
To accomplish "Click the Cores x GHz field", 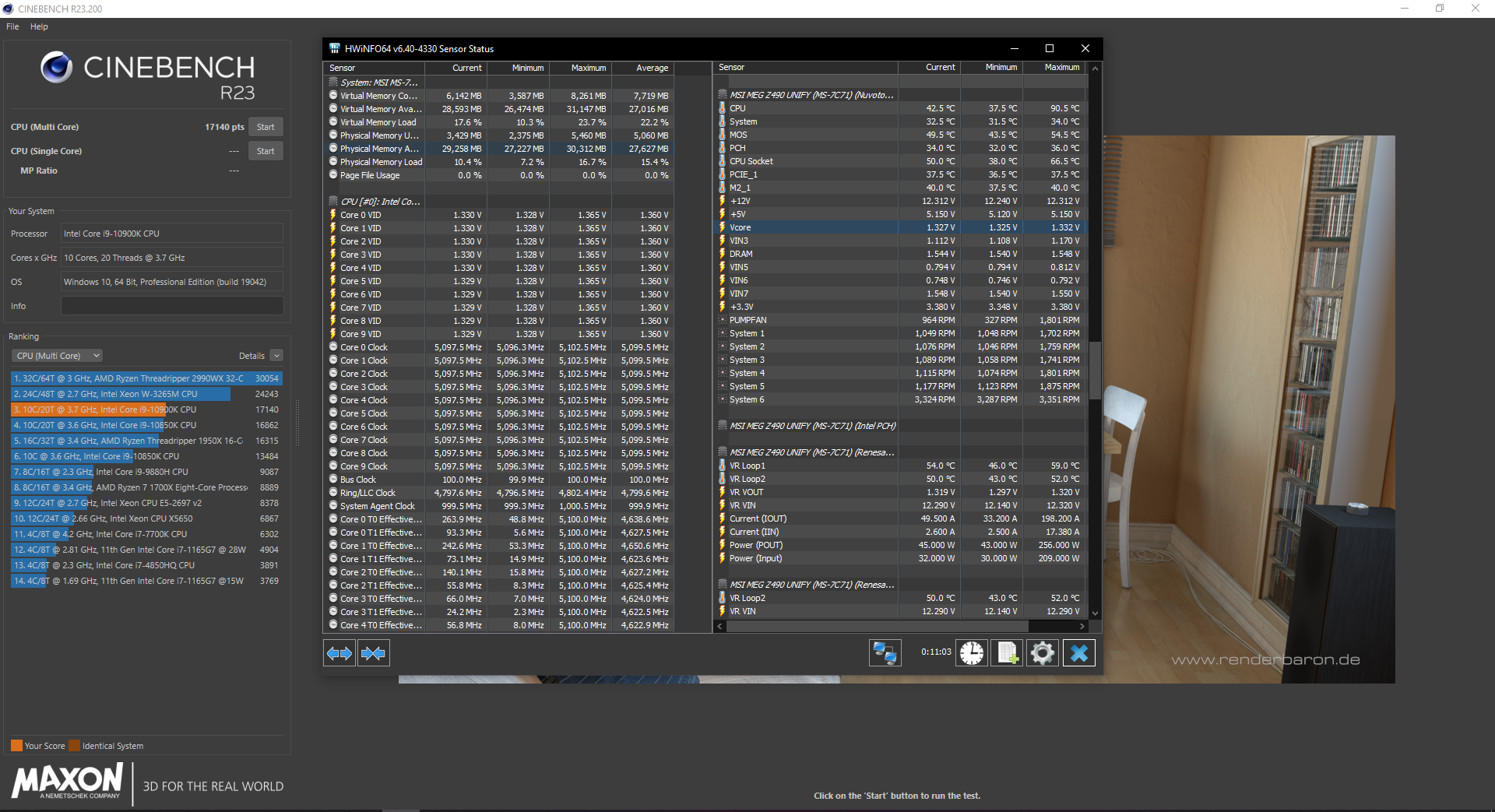I will point(172,258).
